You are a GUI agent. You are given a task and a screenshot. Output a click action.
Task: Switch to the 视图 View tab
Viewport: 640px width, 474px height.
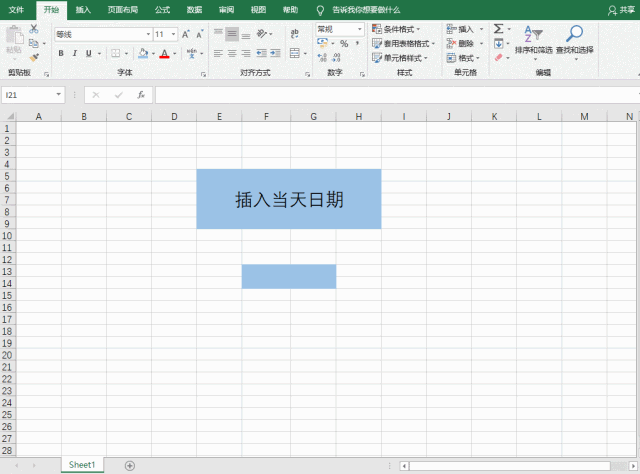tap(258, 10)
